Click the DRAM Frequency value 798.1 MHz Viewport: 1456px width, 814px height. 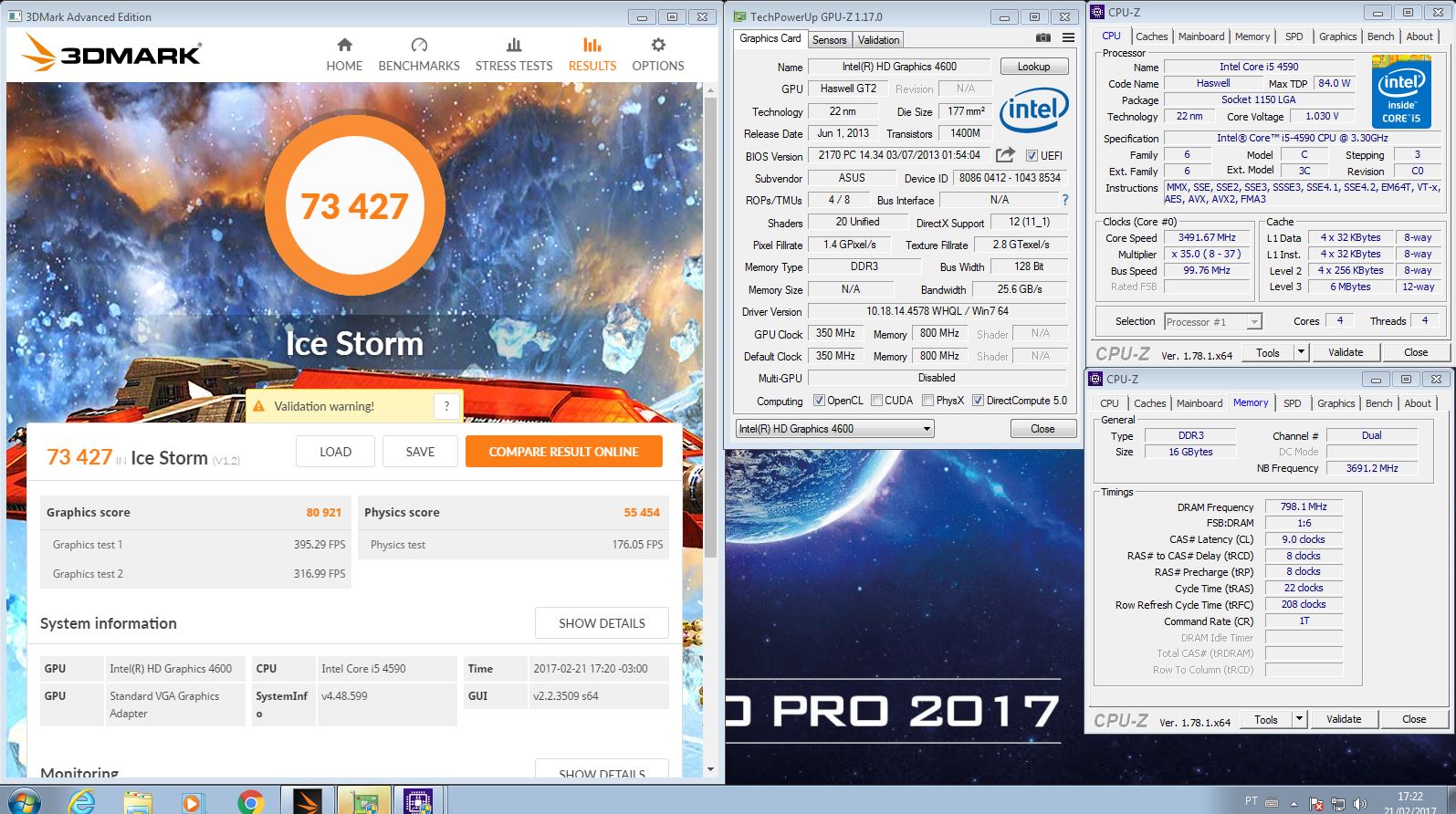pyautogui.click(x=1304, y=506)
